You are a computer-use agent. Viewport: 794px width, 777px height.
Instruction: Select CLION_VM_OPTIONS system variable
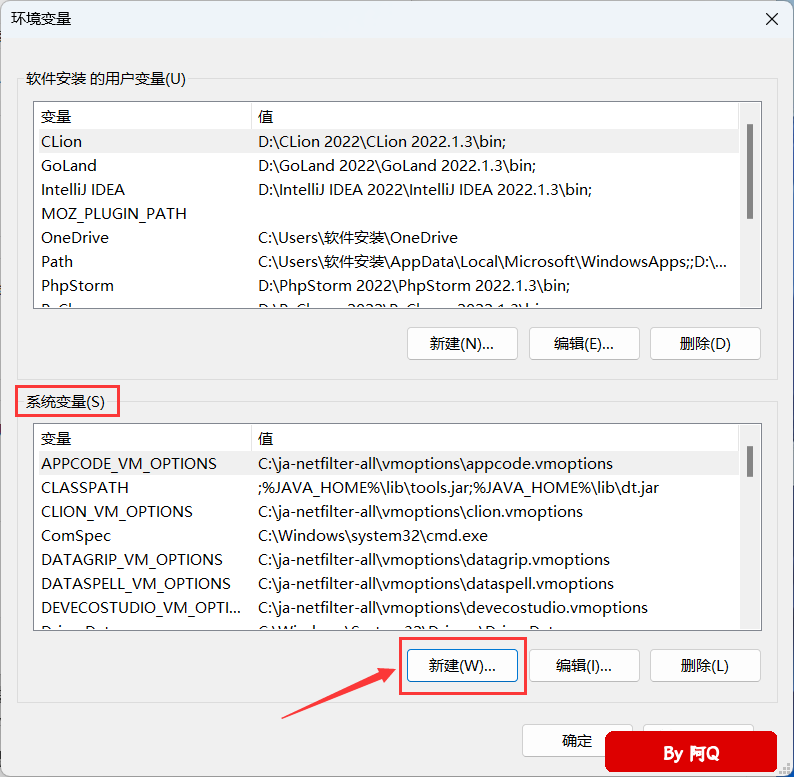[388, 512]
